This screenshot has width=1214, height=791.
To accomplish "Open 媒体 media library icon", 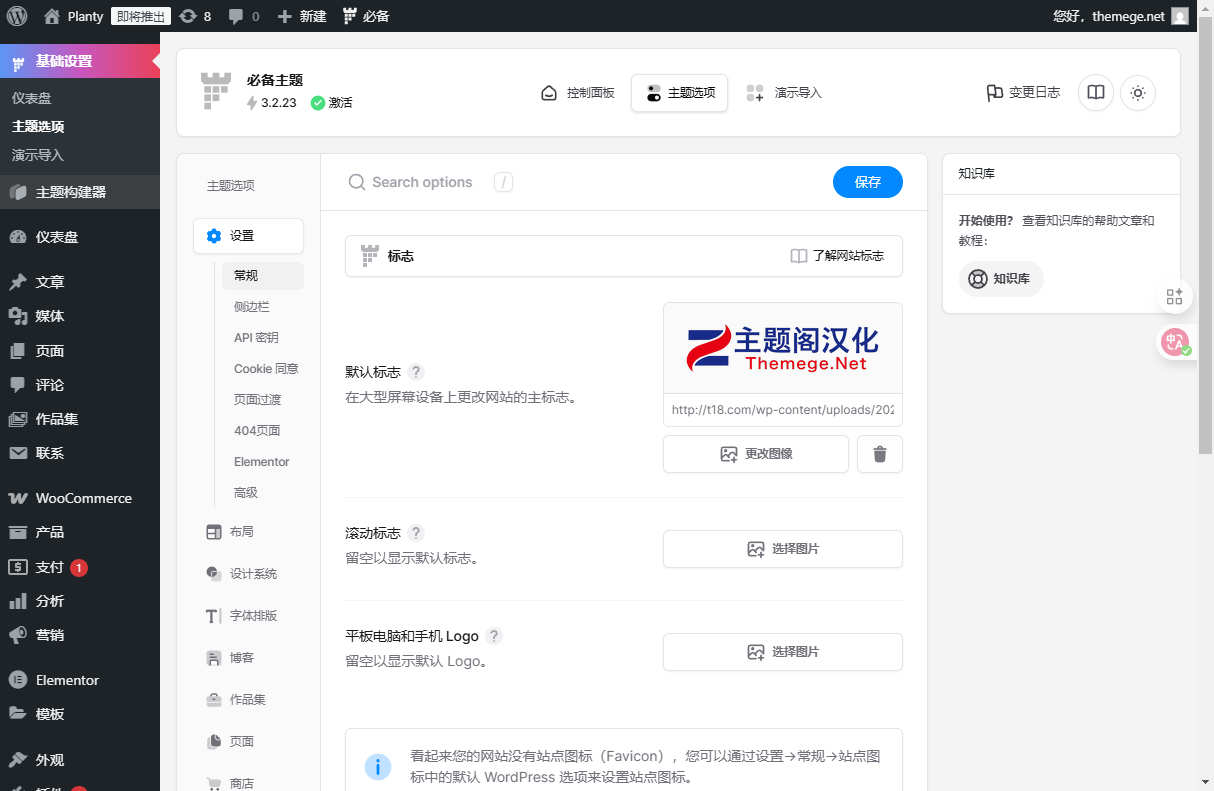I will [18, 316].
